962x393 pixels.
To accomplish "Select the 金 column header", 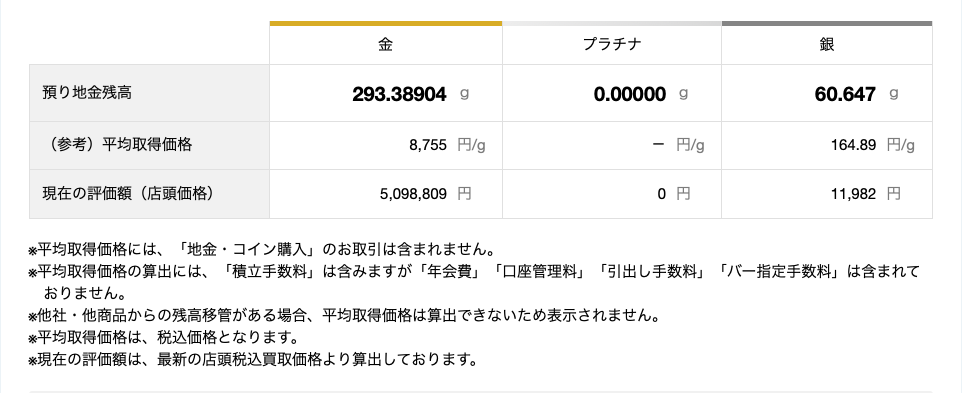I will click(x=385, y=45).
